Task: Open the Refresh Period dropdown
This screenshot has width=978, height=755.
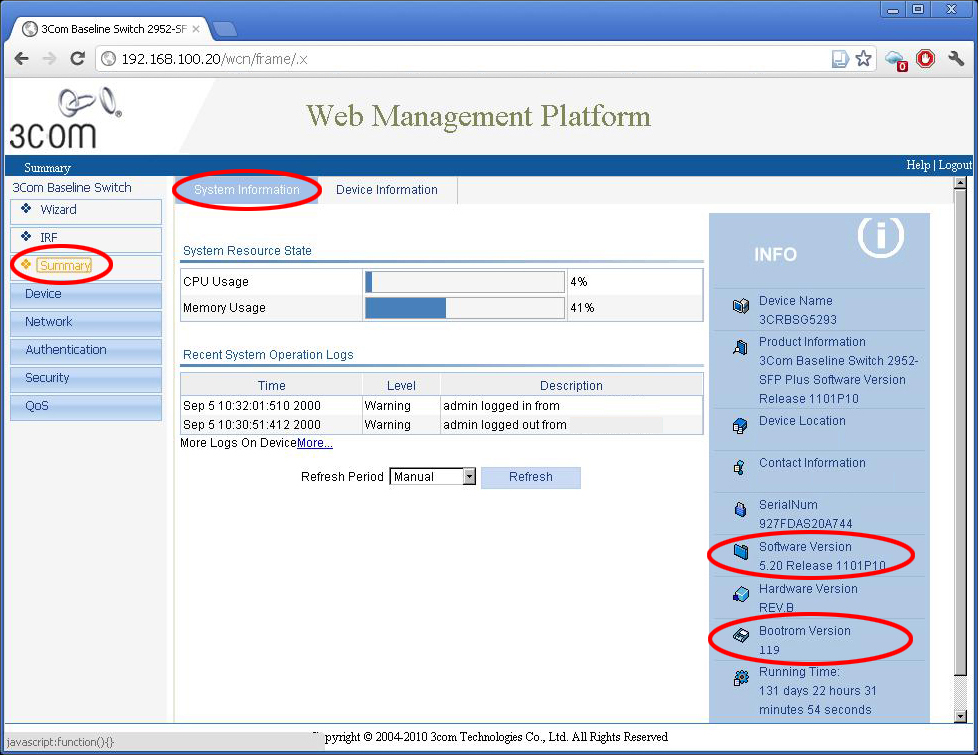Action: click(x=432, y=477)
